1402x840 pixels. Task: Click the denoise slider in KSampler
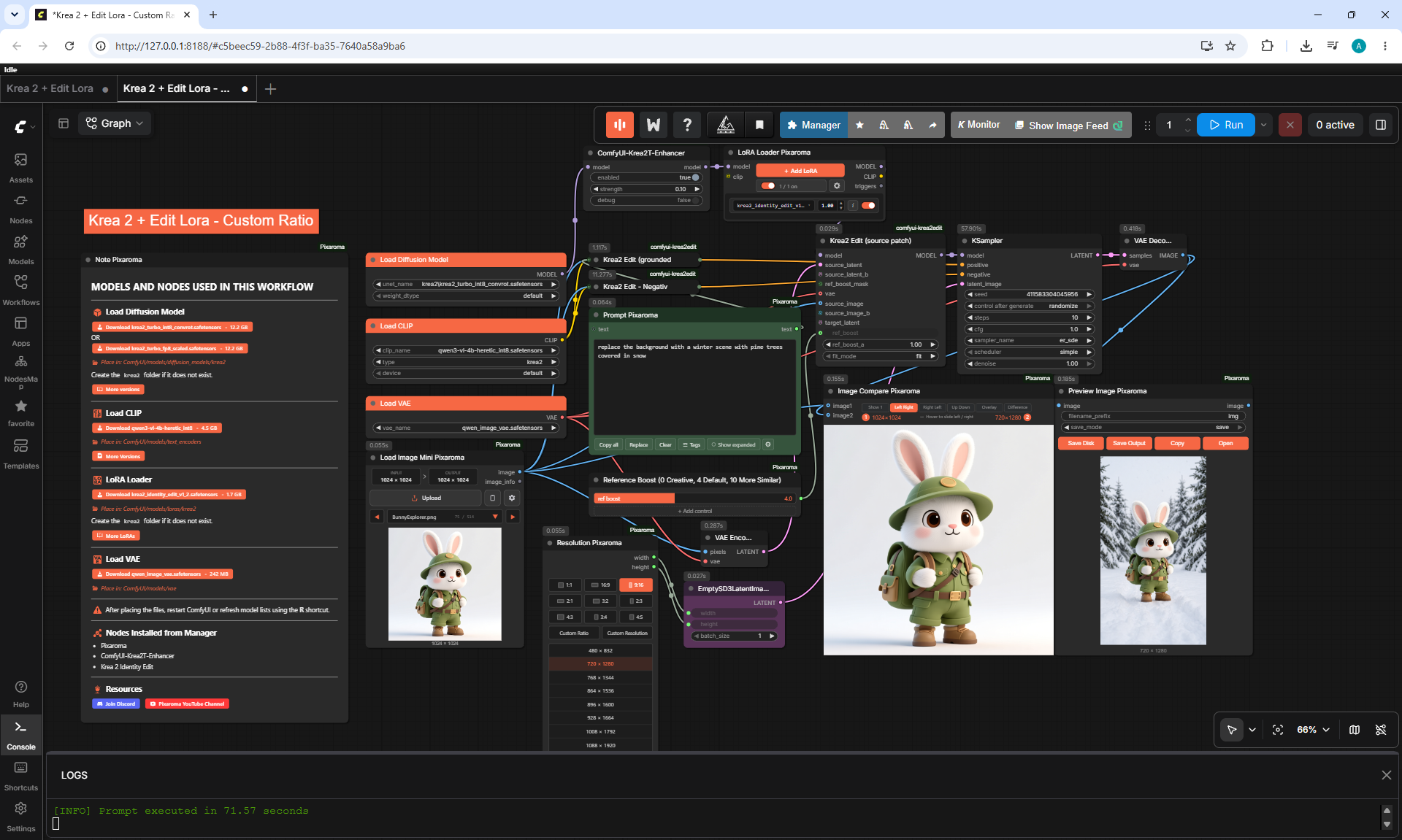1029,363
